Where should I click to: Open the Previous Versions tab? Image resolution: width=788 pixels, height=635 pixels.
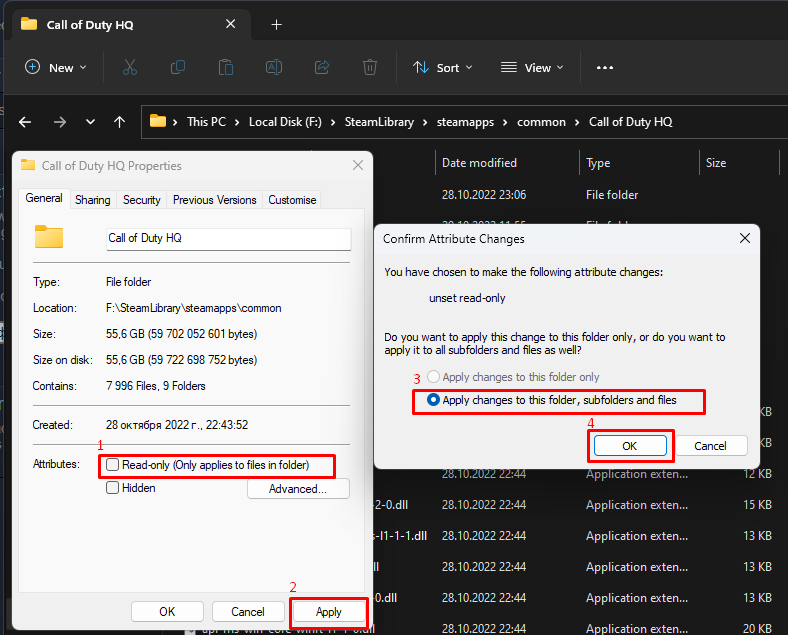214,200
